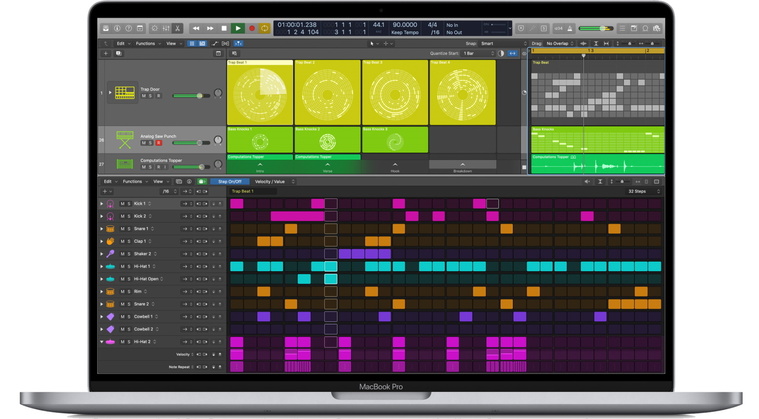
Task: Toggle the Metronome button
Action: (570, 29)
